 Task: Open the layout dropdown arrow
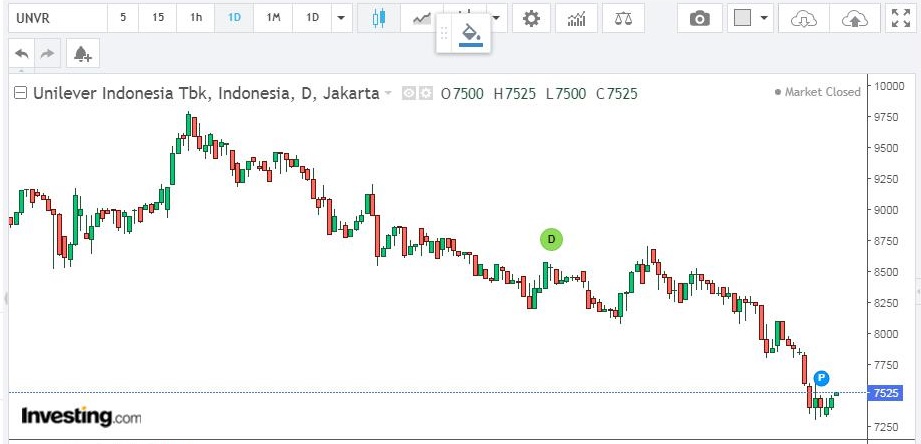click(x=764, y=18)
